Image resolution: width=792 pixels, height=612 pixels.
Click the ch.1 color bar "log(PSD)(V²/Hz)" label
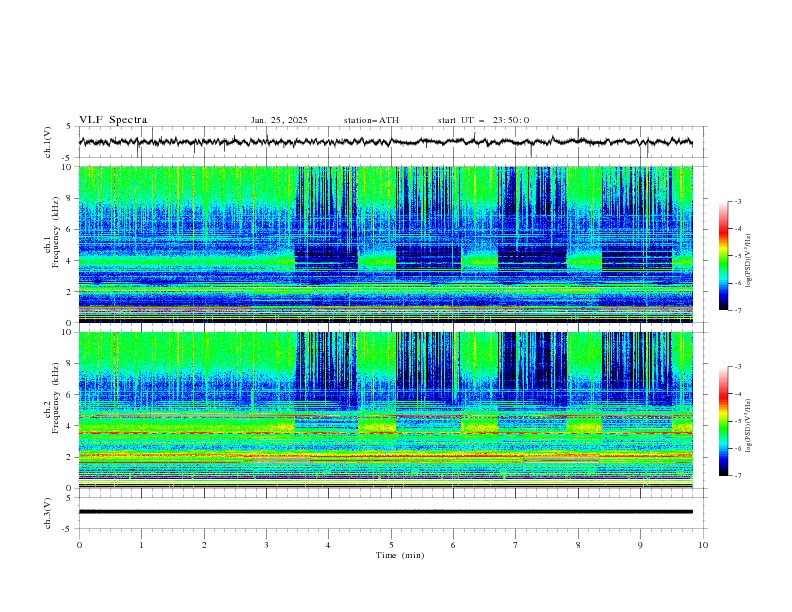749,262
